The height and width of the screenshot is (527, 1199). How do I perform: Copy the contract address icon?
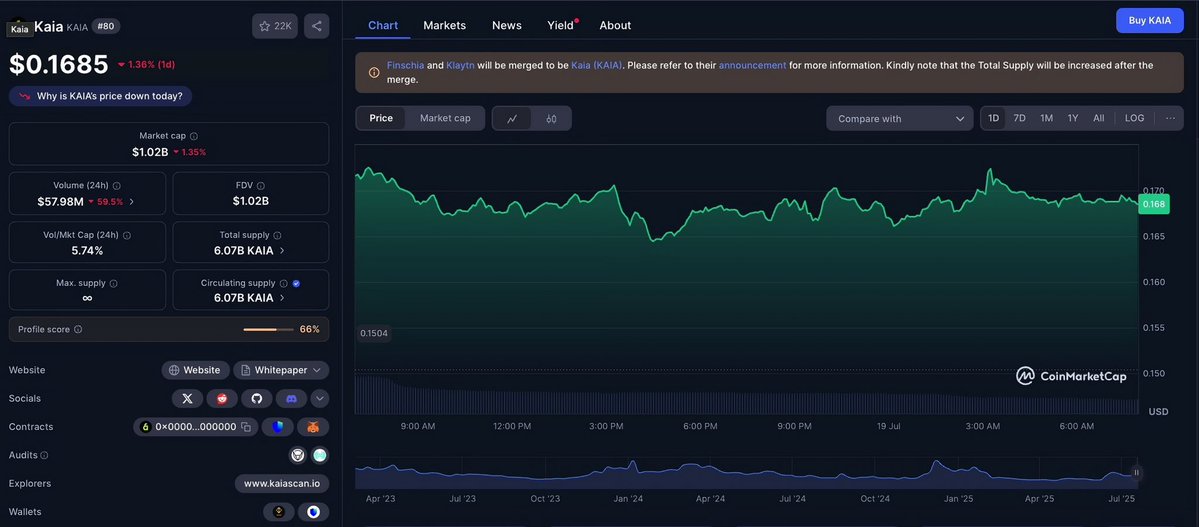[x=246, y=427]
